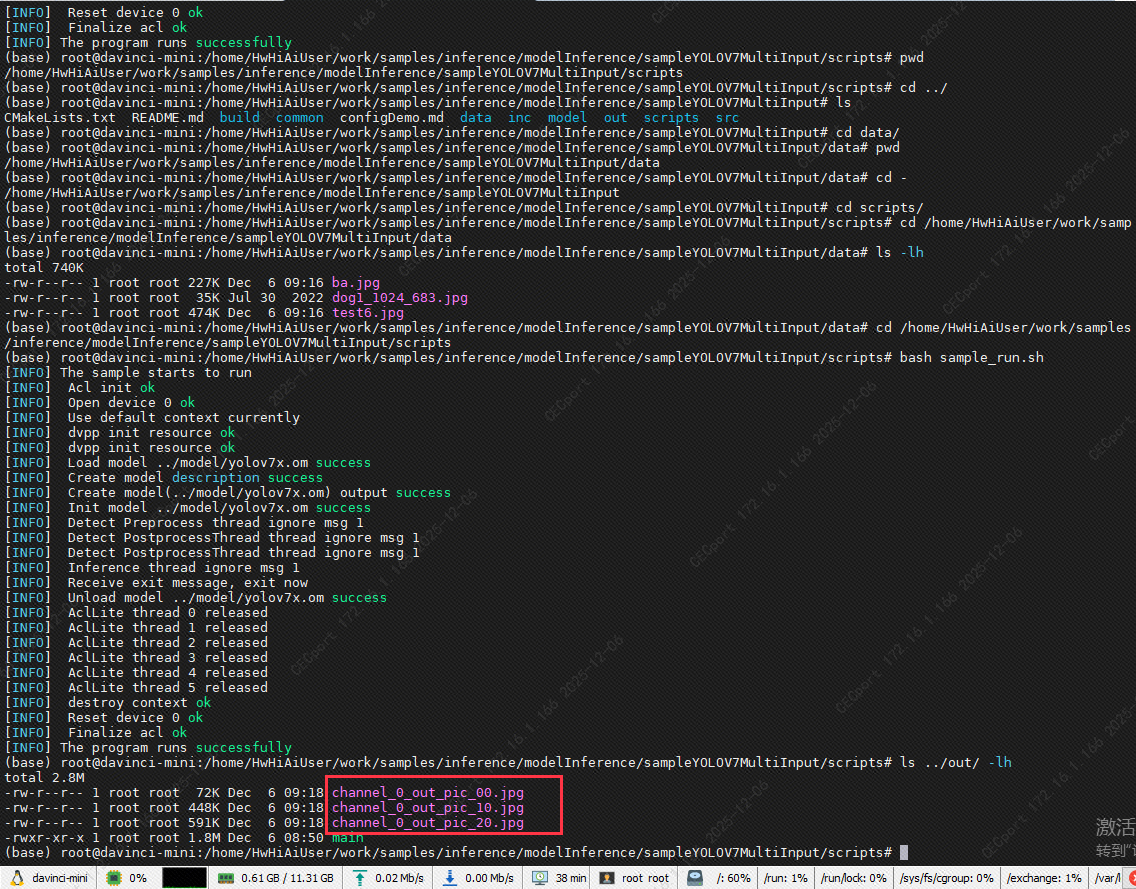Click the 227K size of ba.jpg
This screenshot has width=1136, height=889.
204,283
